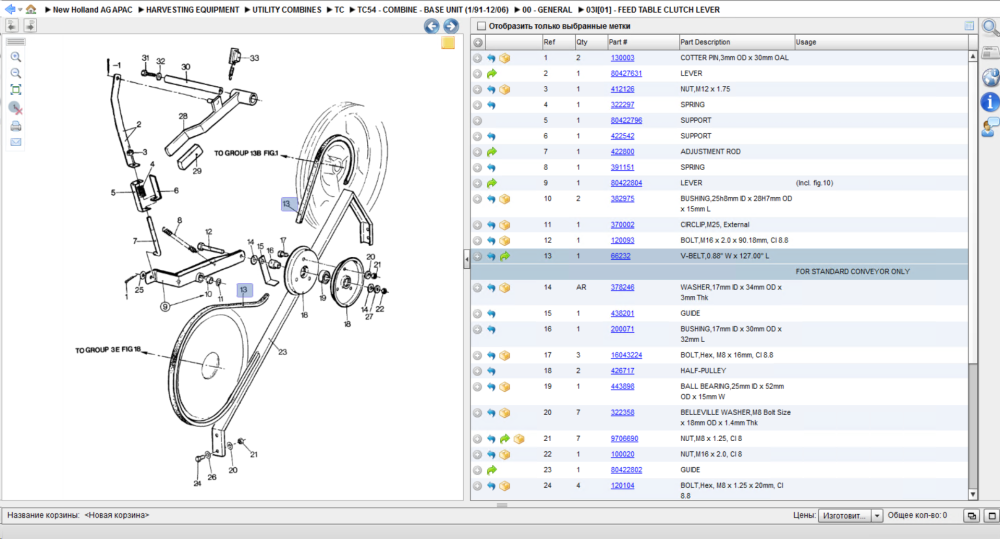Image resolution: width=1000 pixels, height=539 pixels.
Task: Click package box icon on NUT 412126 row
Action: coord(505,89)
